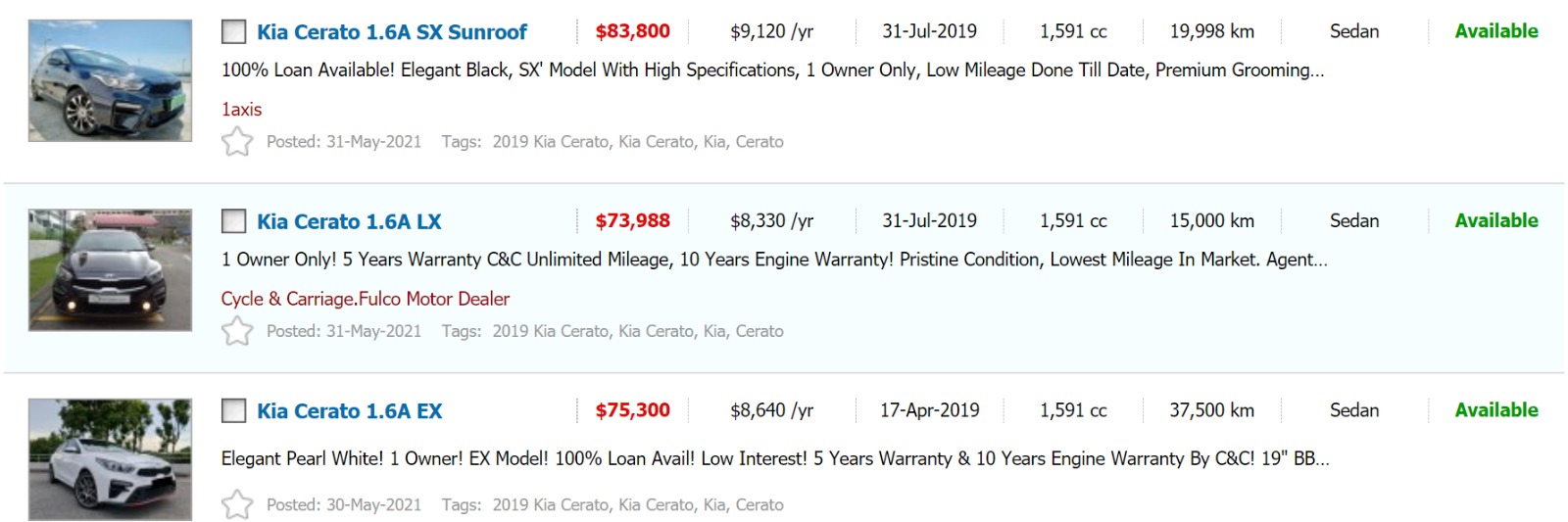Click the '1 Owner Only! 5 Years Warranty' description

point(774,260)
